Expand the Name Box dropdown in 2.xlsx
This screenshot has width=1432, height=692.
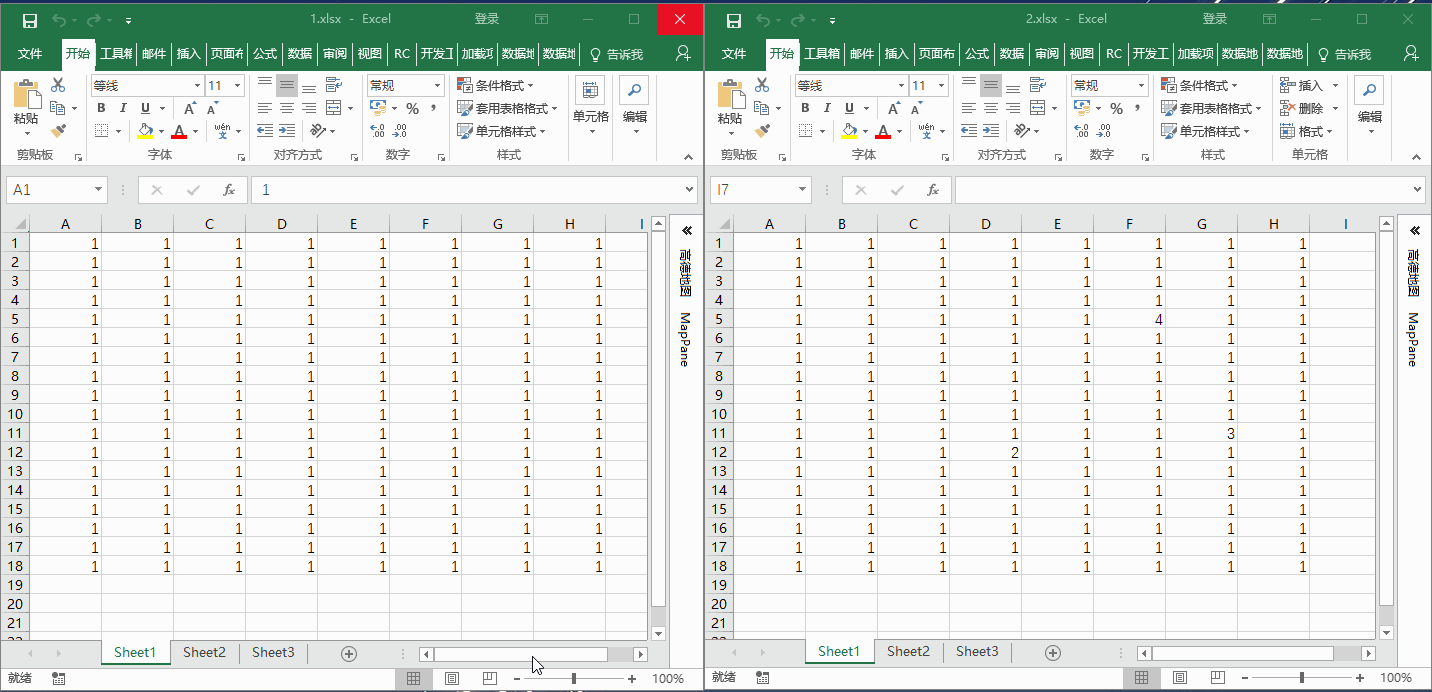tap(802, 189)
